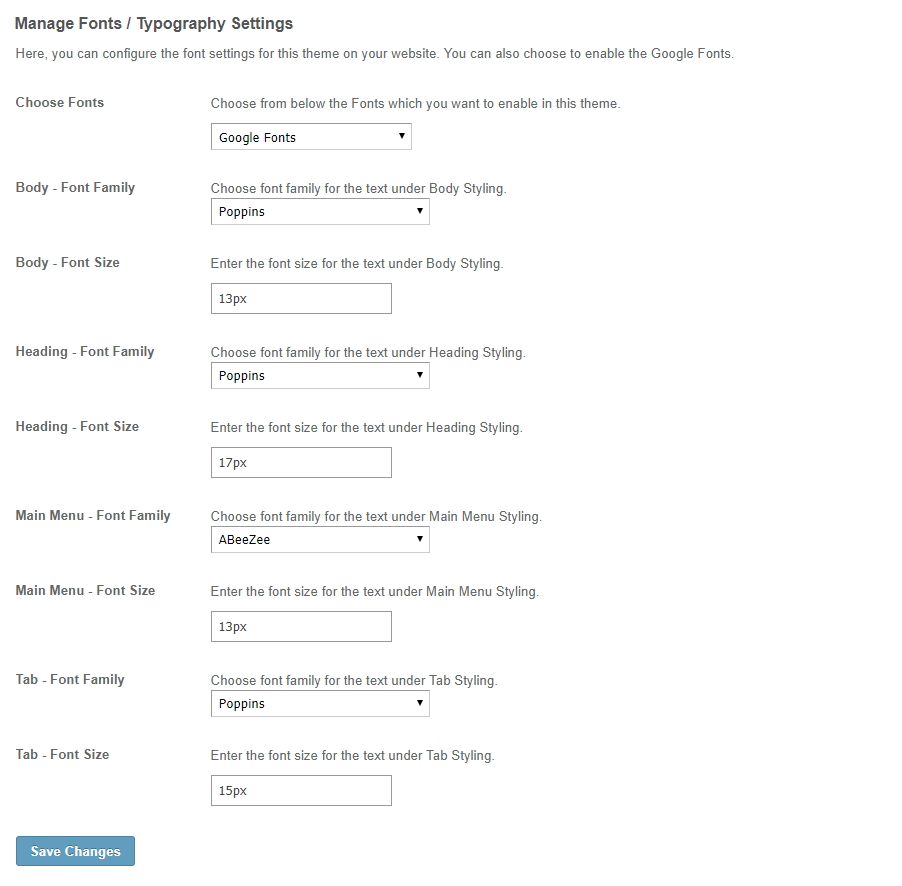Open the Tab Font Family dropdown
The height and width of the screenshot is (886, 902).
pyautogui.click(x=320, y=704)
